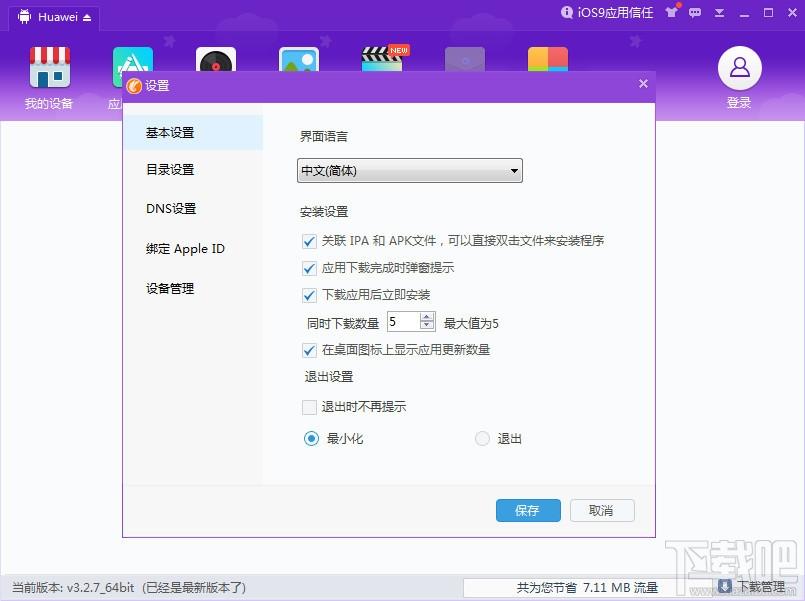Eject the Huawei device
The image size is (805, 601).
(x=87, y=18)
